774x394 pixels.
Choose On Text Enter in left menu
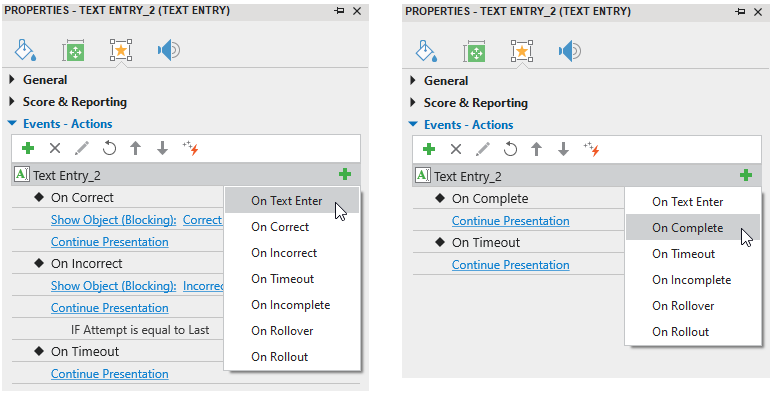click(x=292, y=200)
